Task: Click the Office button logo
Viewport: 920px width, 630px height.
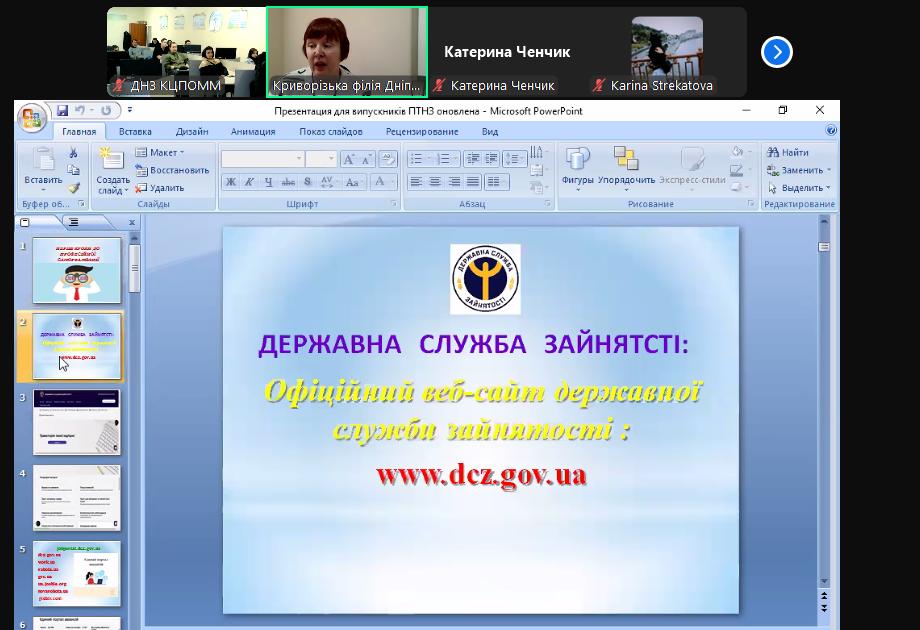Action: click(x=32, y=117)
